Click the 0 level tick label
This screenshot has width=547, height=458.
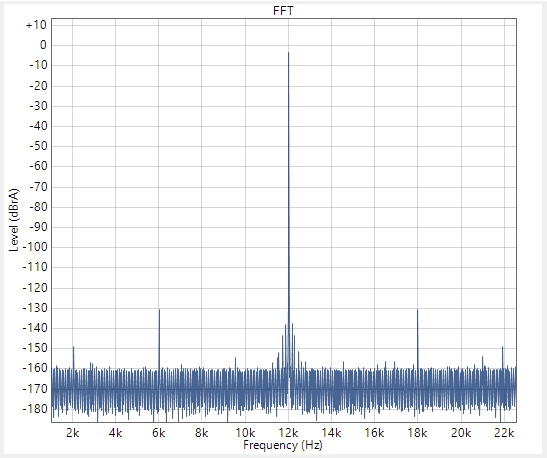point(43,45)
